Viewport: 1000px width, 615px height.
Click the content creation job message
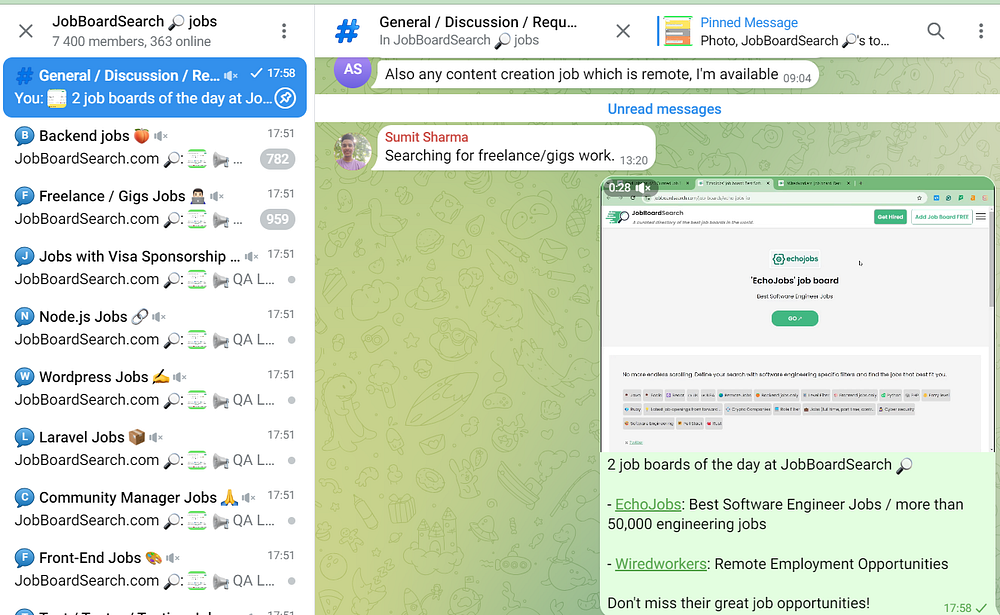(582, 74)
